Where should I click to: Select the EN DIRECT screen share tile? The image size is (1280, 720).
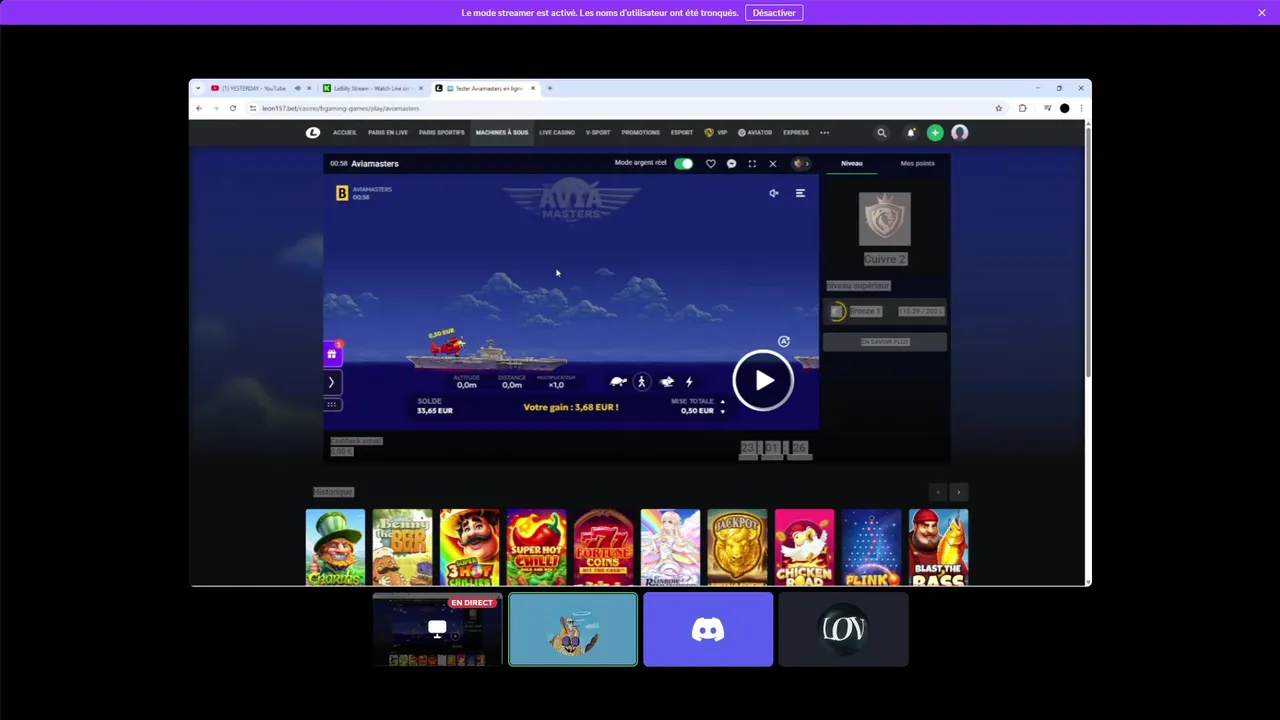437,629
